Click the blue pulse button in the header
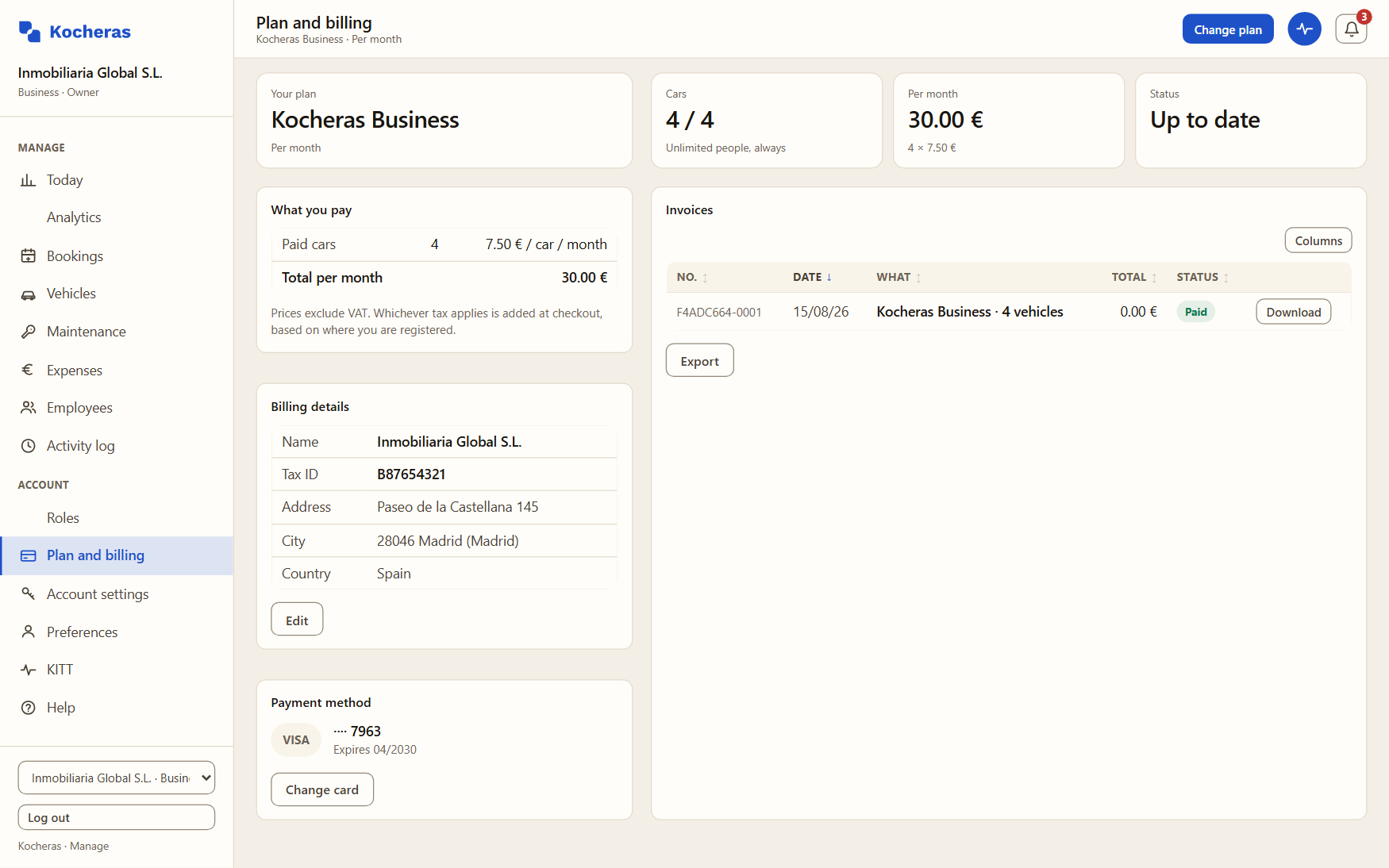Screen dimensions: 1389x868 click(1304, 29)
